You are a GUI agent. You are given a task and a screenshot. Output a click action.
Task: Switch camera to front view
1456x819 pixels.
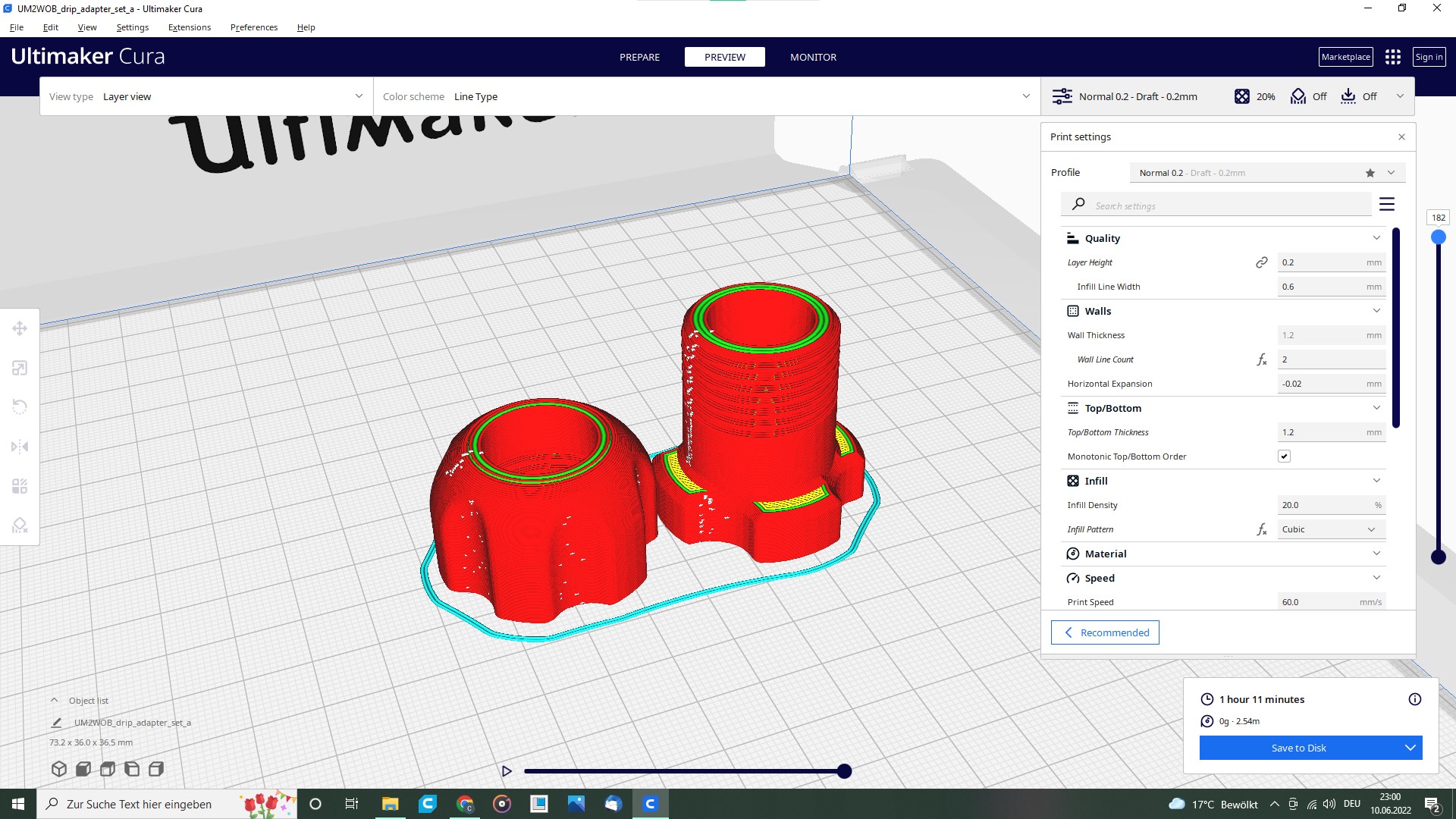point(83,769)
